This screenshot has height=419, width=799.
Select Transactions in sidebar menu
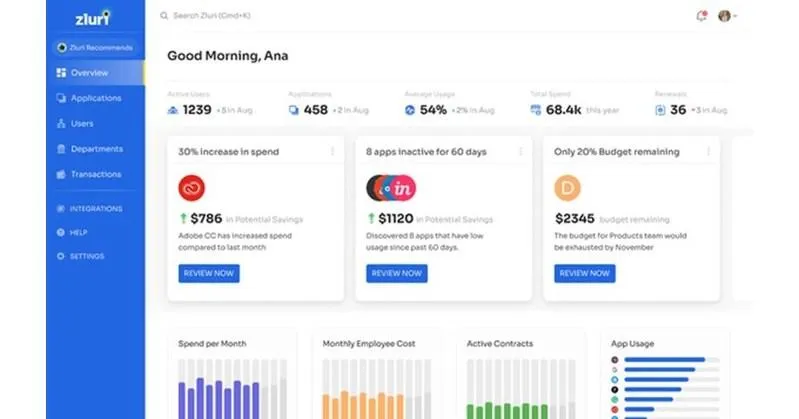95,174
